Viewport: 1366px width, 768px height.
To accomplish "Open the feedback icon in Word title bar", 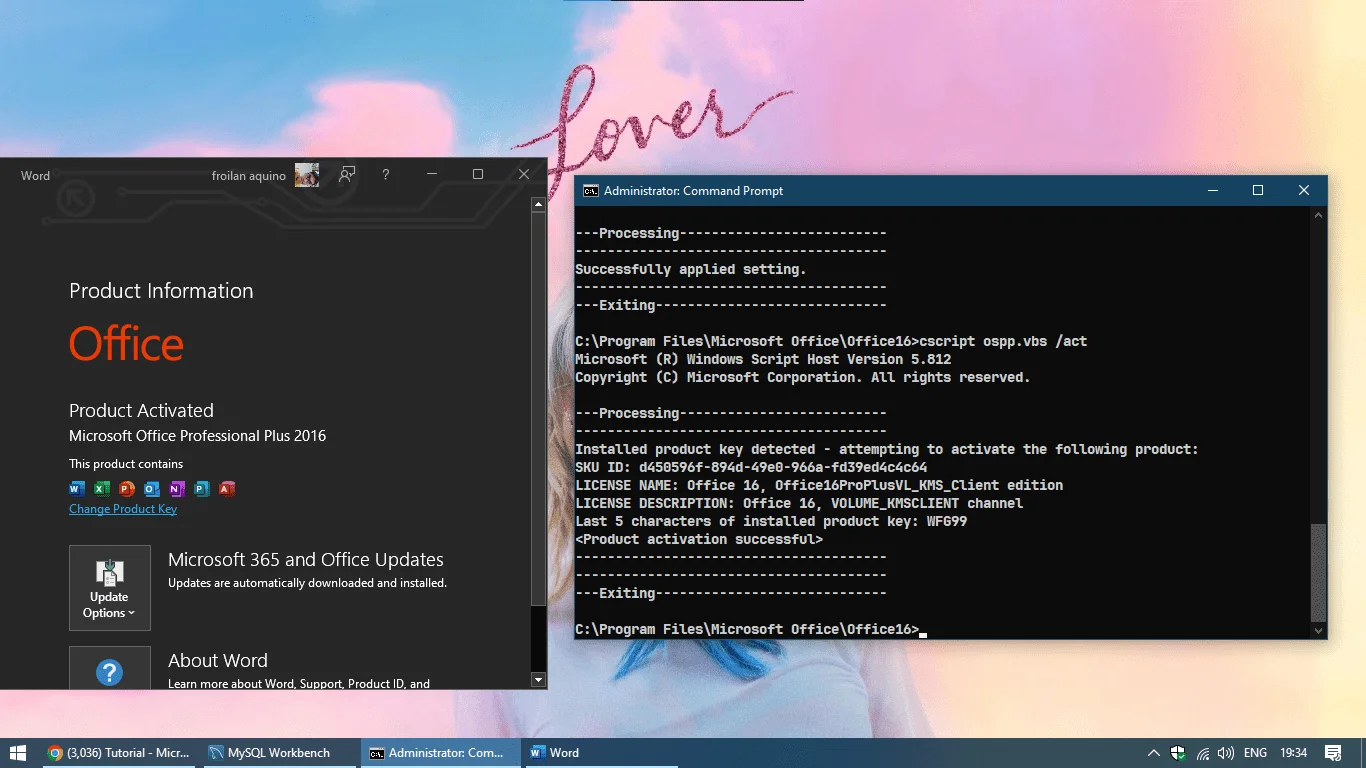I will click(347, 175).
